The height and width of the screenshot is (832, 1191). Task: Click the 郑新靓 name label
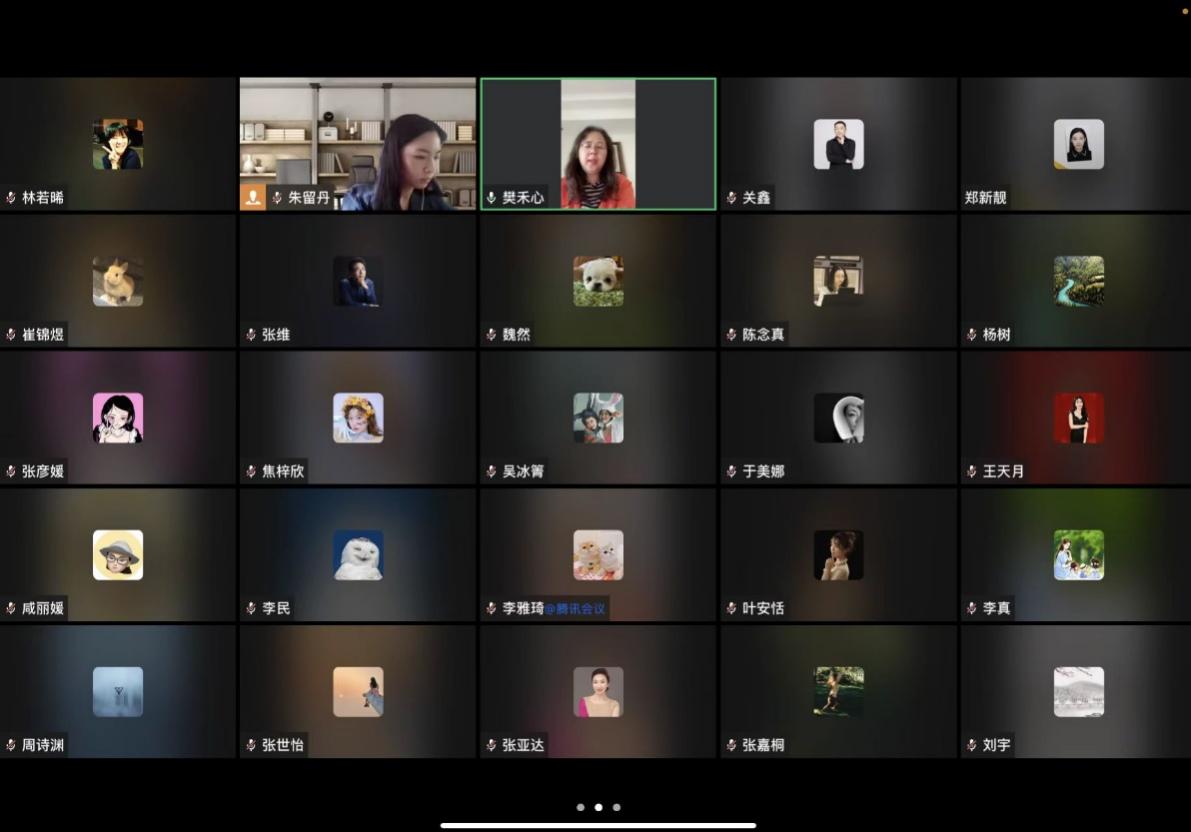[985, 198]
